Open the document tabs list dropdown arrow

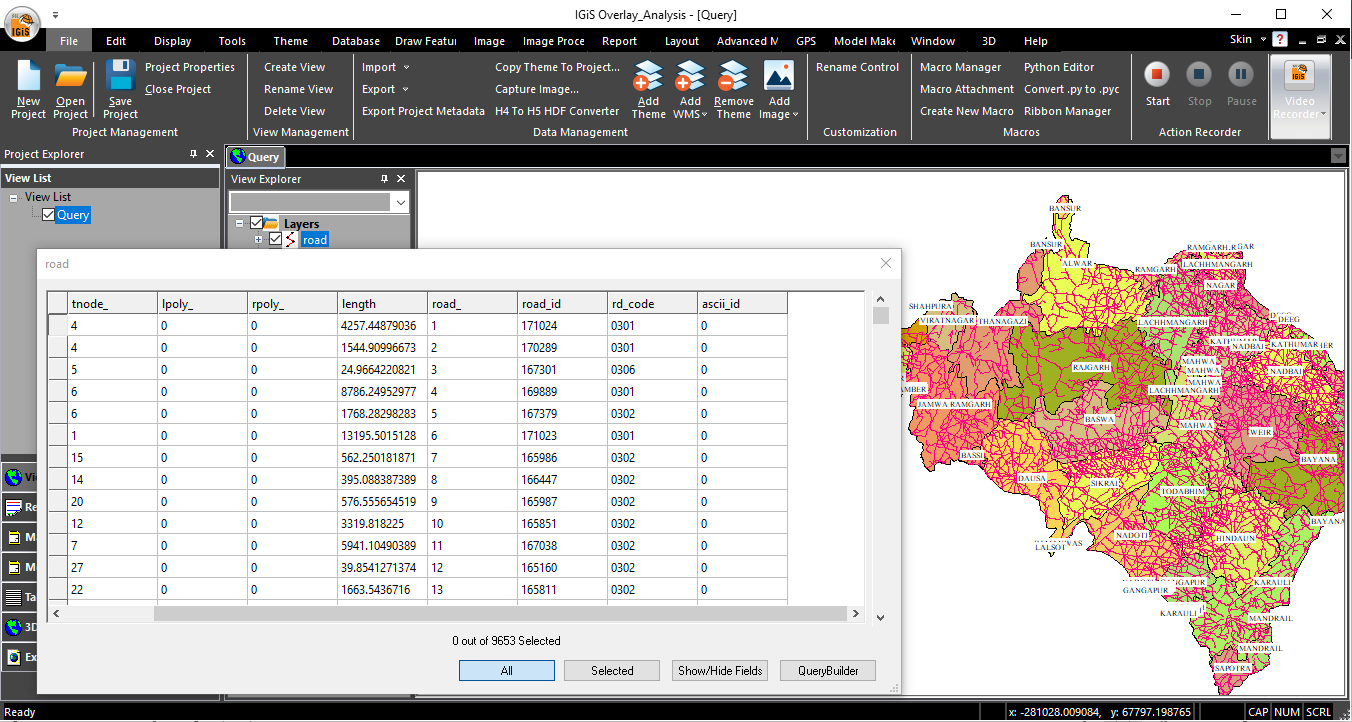1338,156
